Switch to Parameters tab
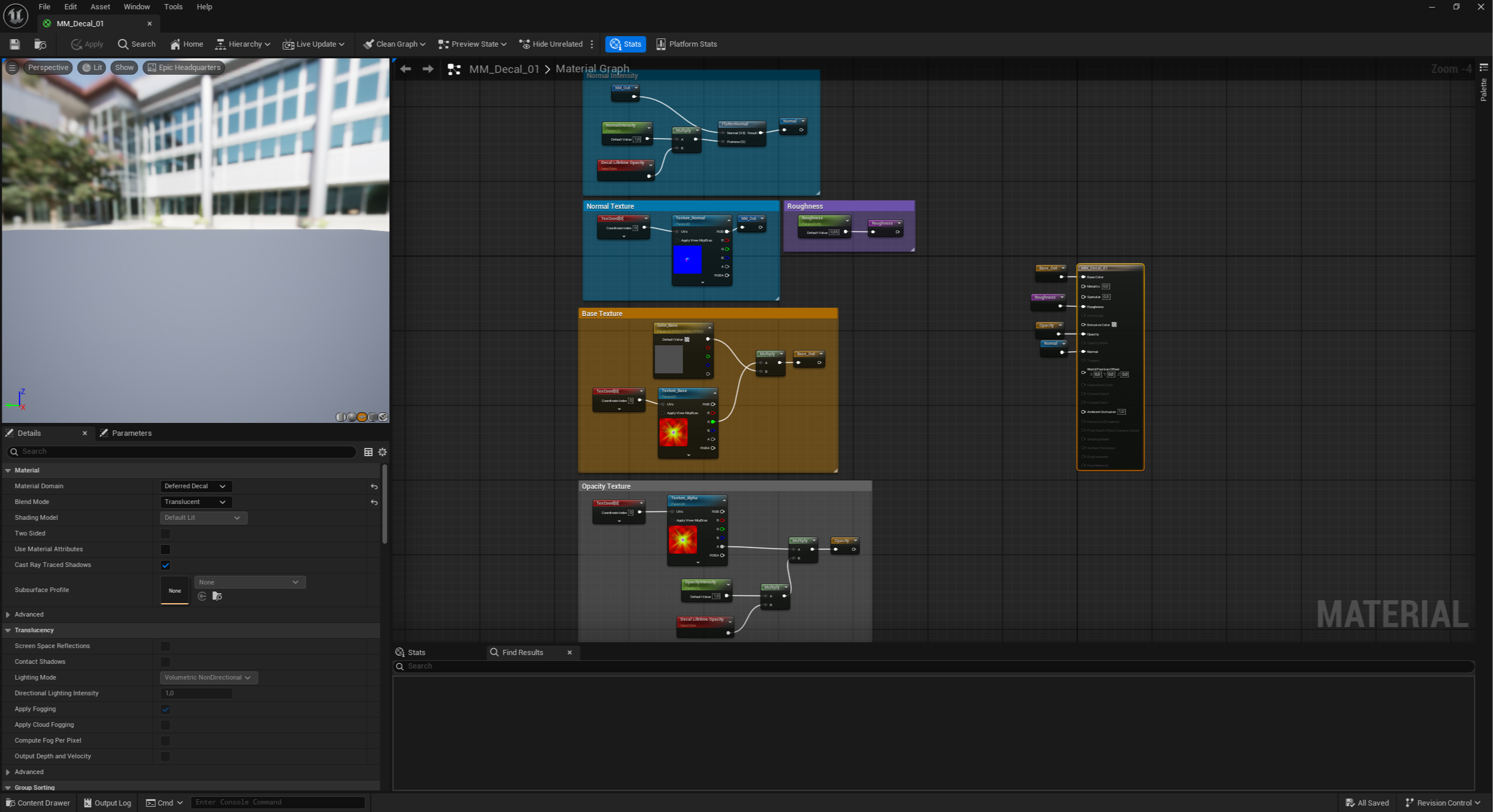 125,433
